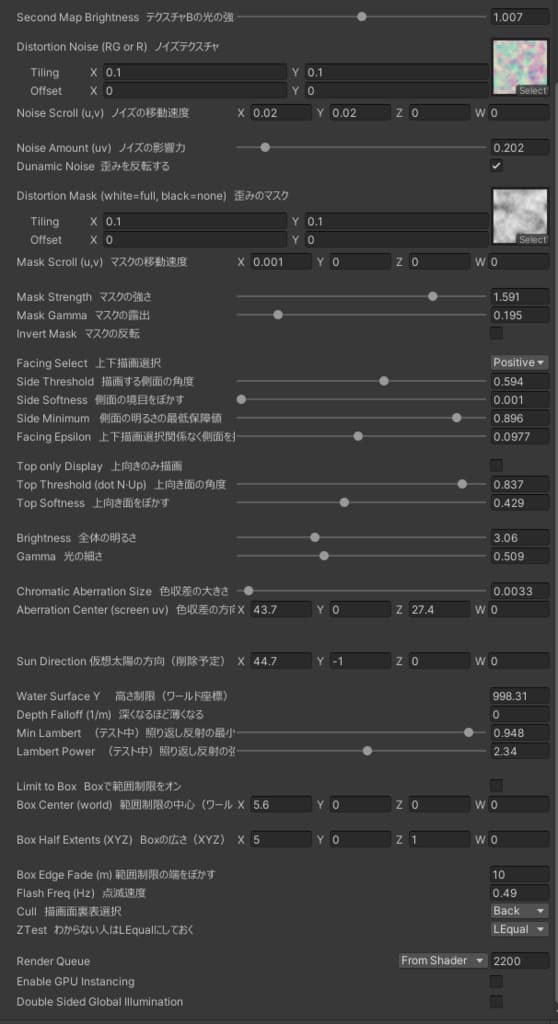Click Chromatic Aberration Size value field
The image size is (558, 1024).
point(519,591)
